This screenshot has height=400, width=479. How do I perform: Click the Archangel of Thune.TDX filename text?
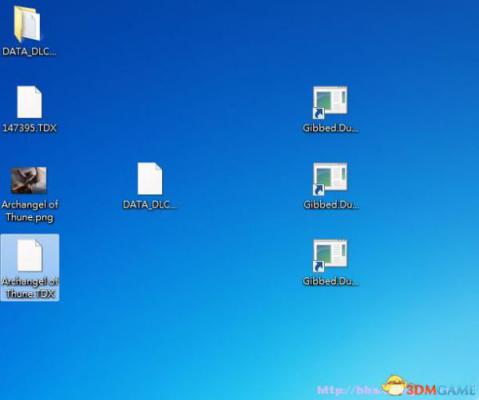point(30,288)
